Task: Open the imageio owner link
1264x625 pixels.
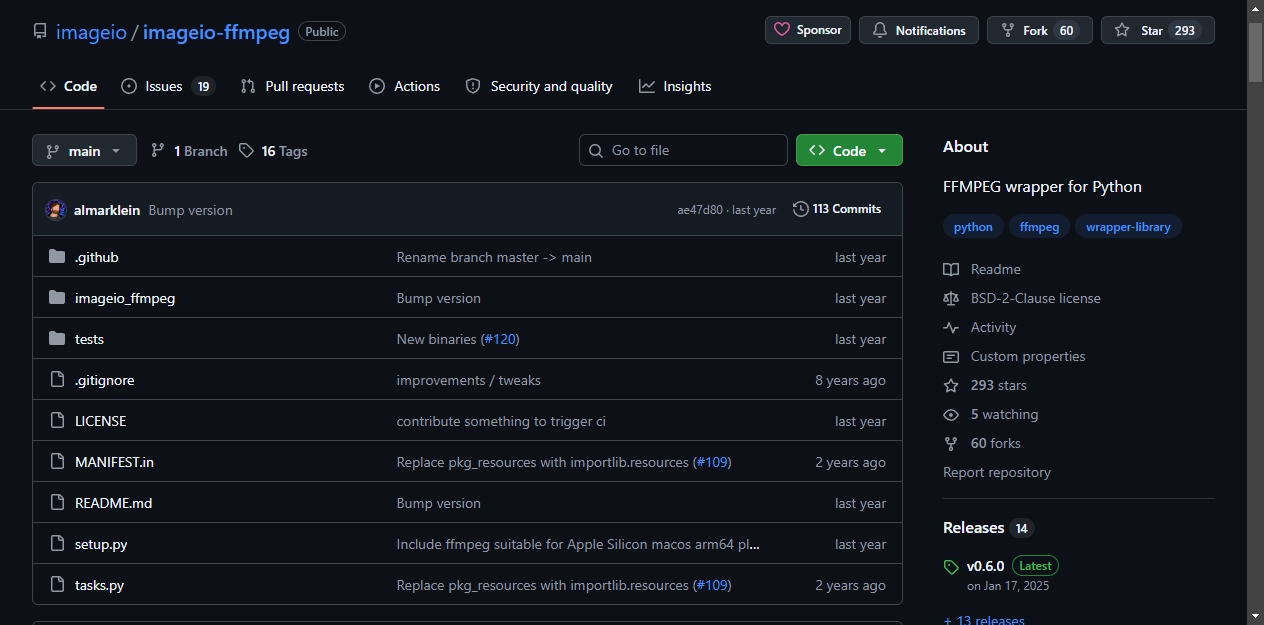Action: [91, 32]
